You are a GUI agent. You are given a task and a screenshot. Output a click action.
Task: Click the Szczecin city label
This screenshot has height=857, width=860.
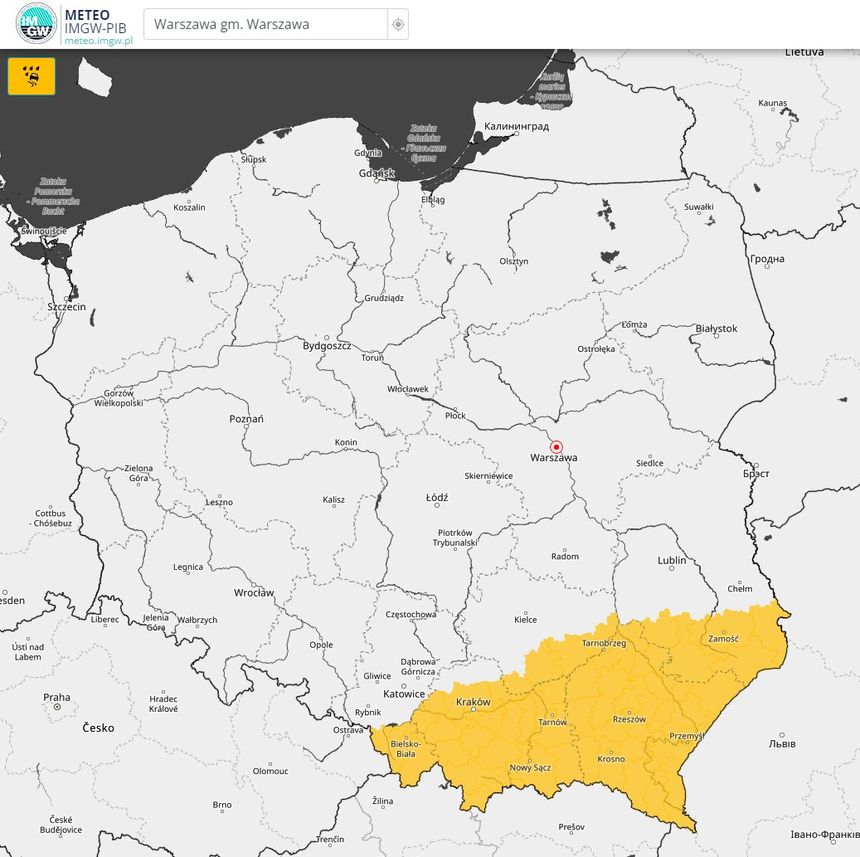(x=66, y=307)
